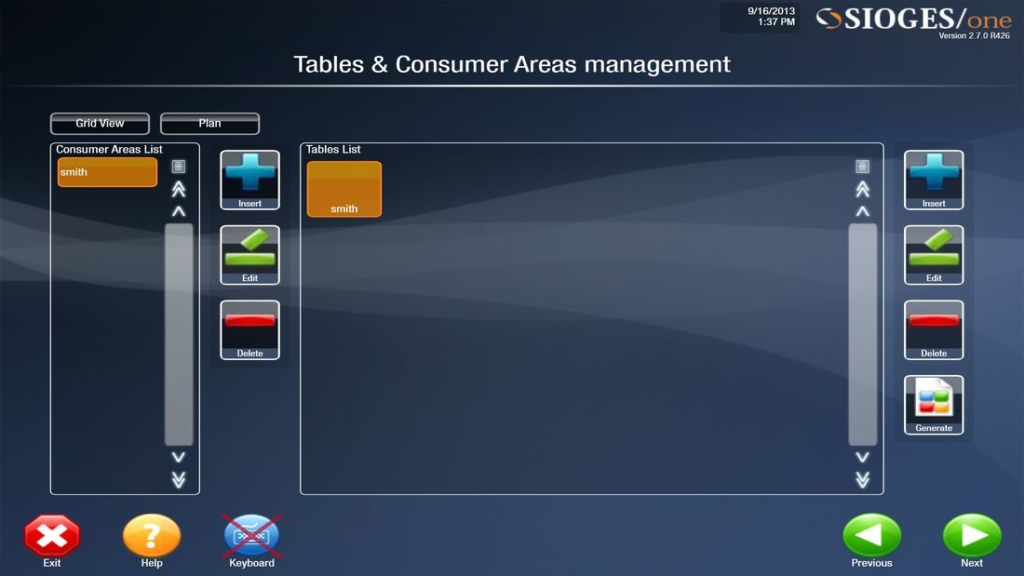Proceed with the green Next arrow
This screenshot has height=576, width=1024.
[x=971, y=536]
